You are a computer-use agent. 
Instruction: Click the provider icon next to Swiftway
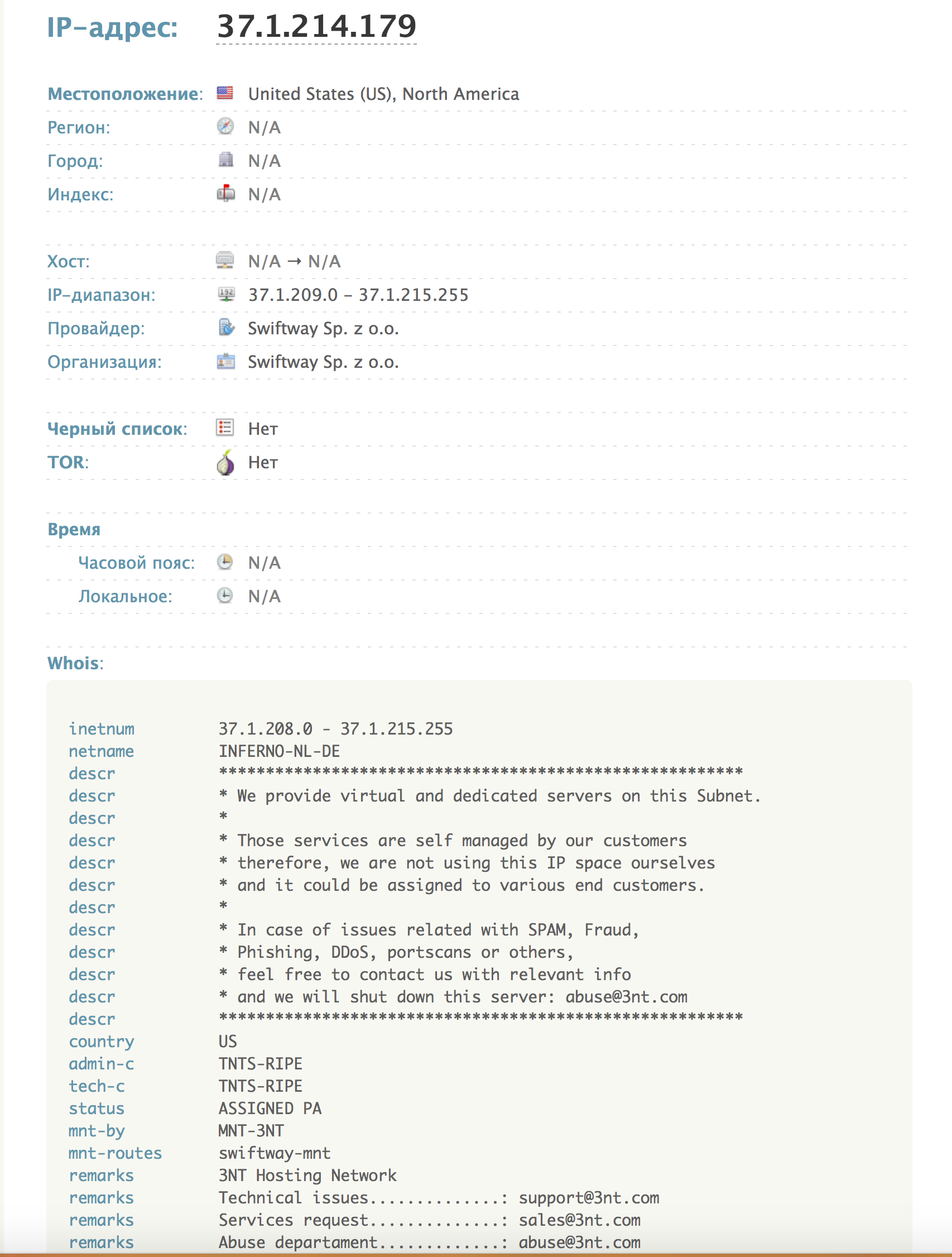[x=225, y=327]
